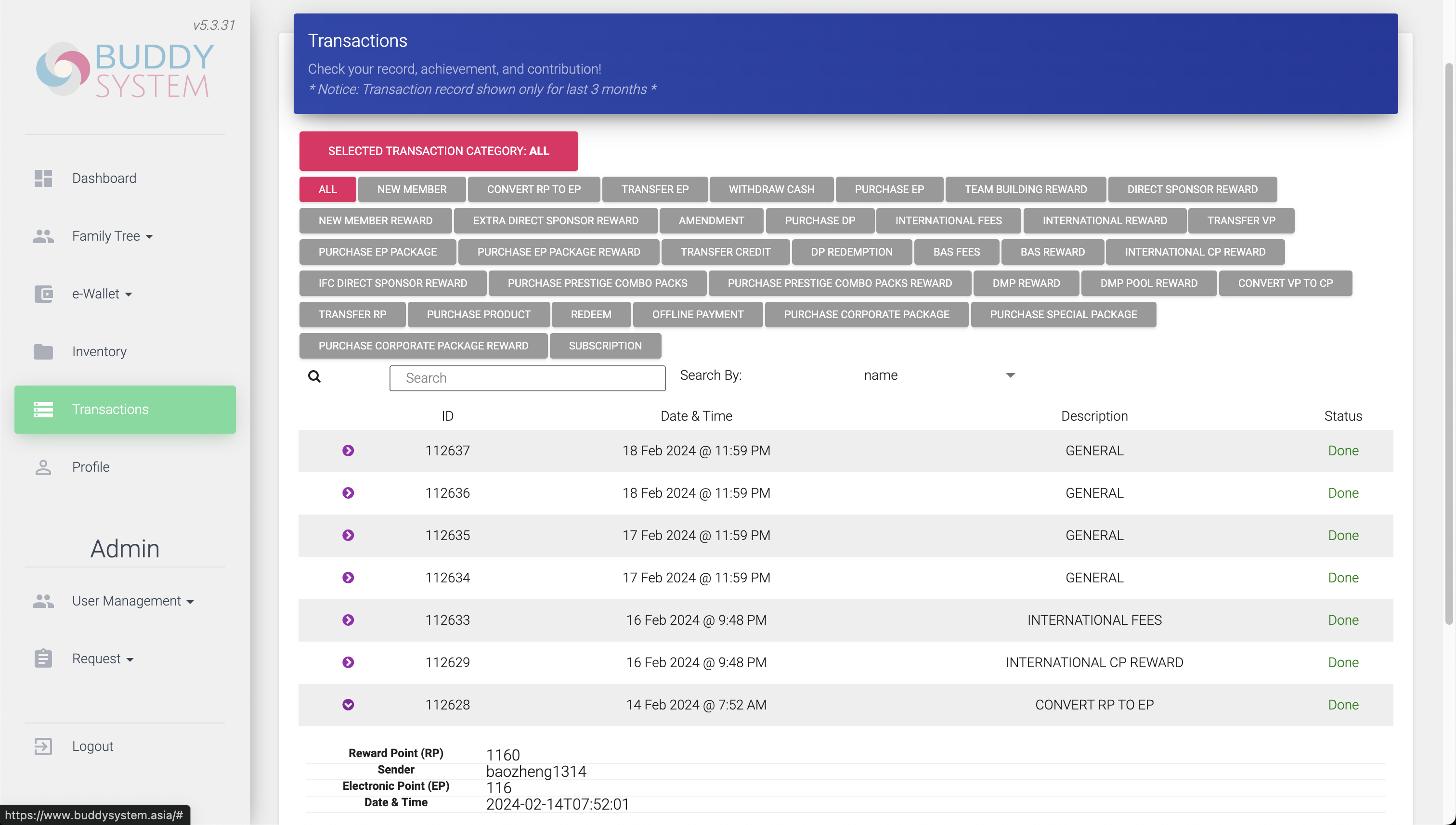Collapse details of transaction 112628
The image size is (1456, 825).
(x=348, y=704)
